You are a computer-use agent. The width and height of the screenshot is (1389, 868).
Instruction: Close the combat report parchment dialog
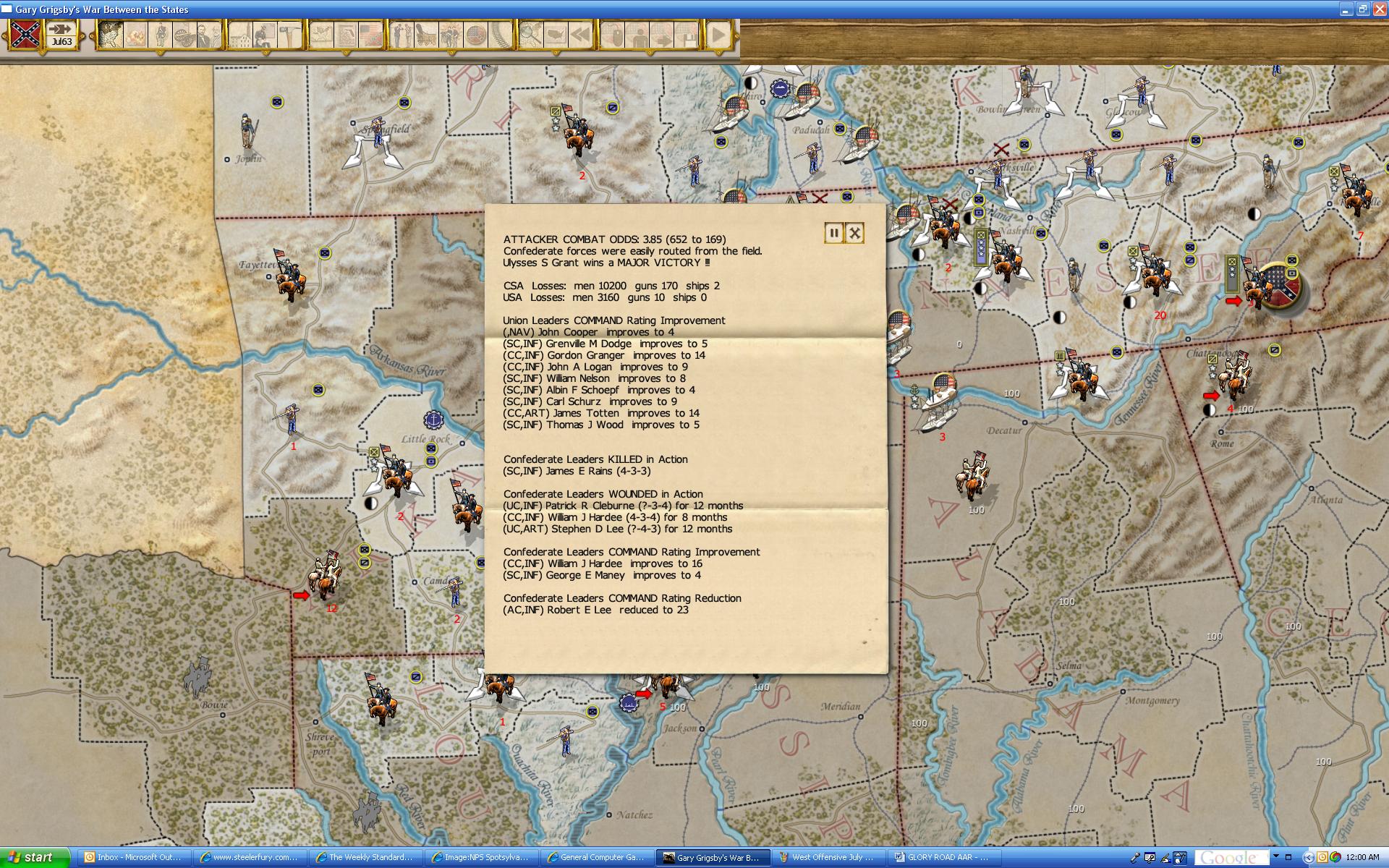click(854, 233)
